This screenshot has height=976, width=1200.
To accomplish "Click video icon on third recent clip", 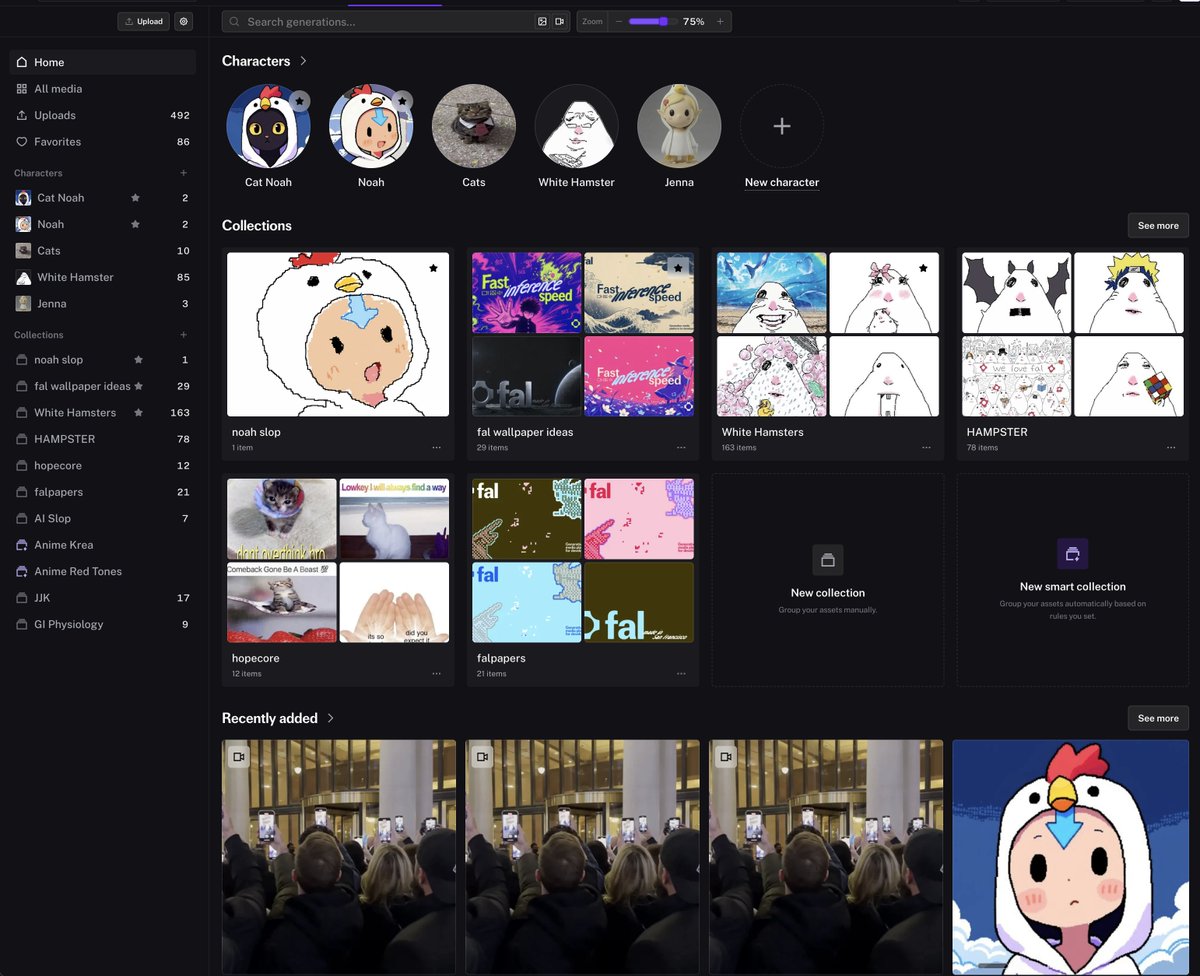I will tap(726, 757).
